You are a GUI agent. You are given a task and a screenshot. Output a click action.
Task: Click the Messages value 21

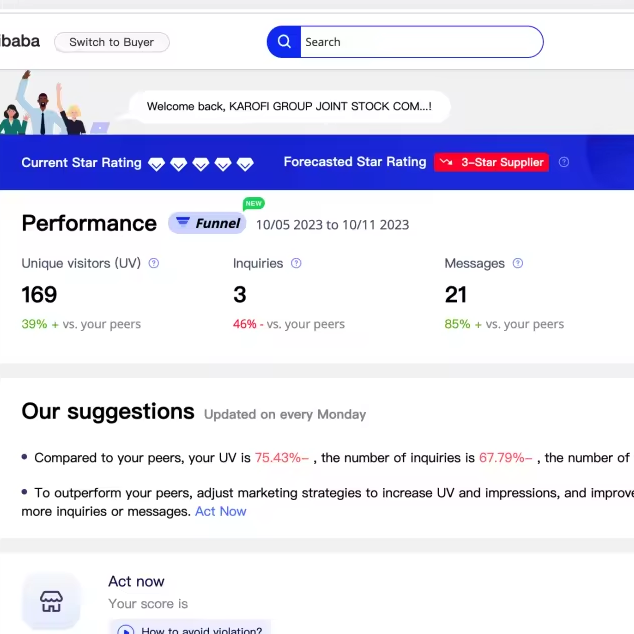(x=456, y=294)
